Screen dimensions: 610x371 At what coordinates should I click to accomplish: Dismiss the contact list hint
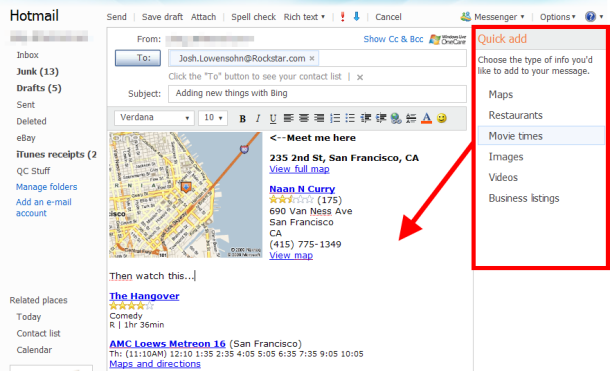pyautogui.click(x=360, y=77)
